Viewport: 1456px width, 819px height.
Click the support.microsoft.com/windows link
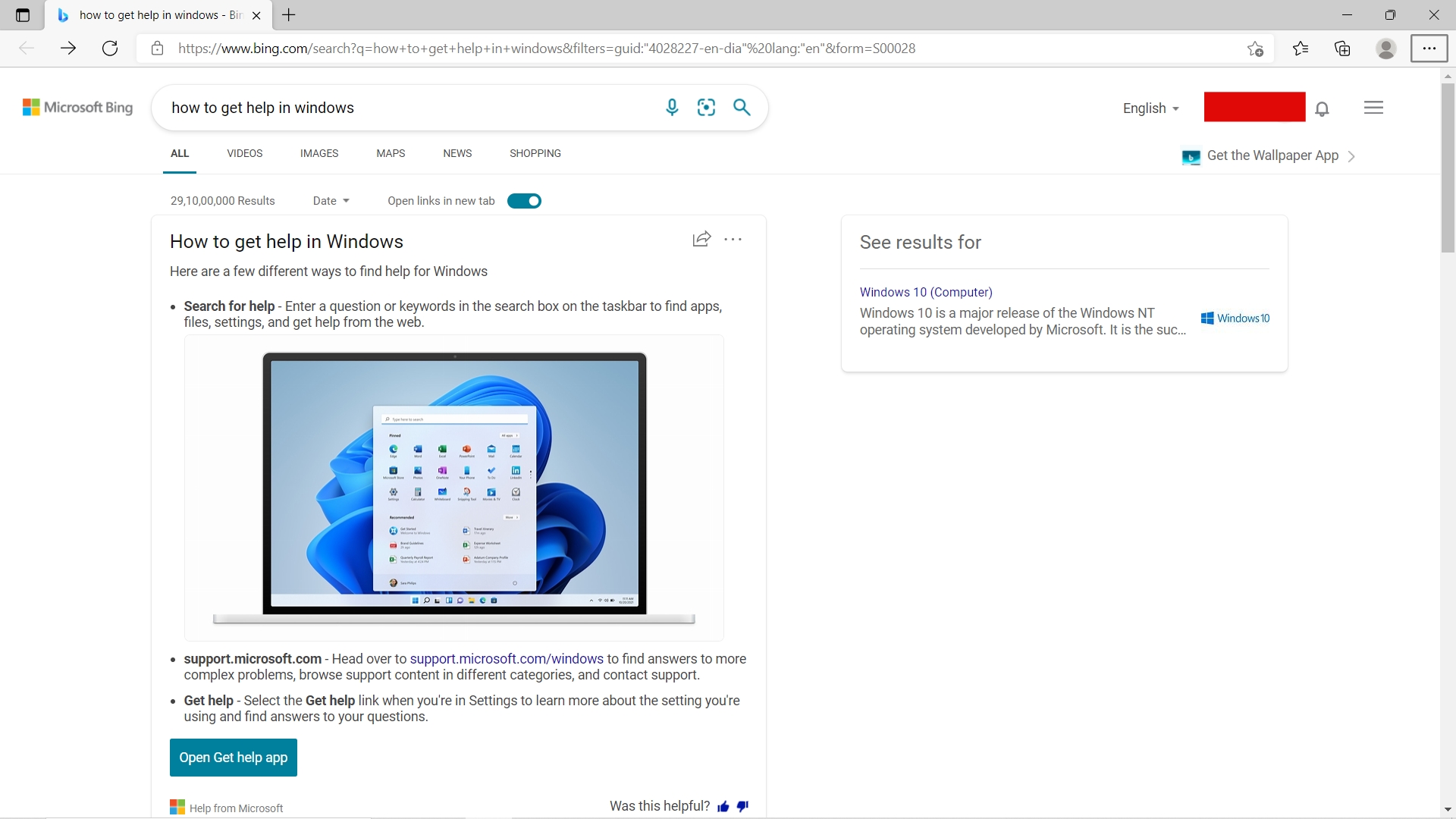coord(506,658)
